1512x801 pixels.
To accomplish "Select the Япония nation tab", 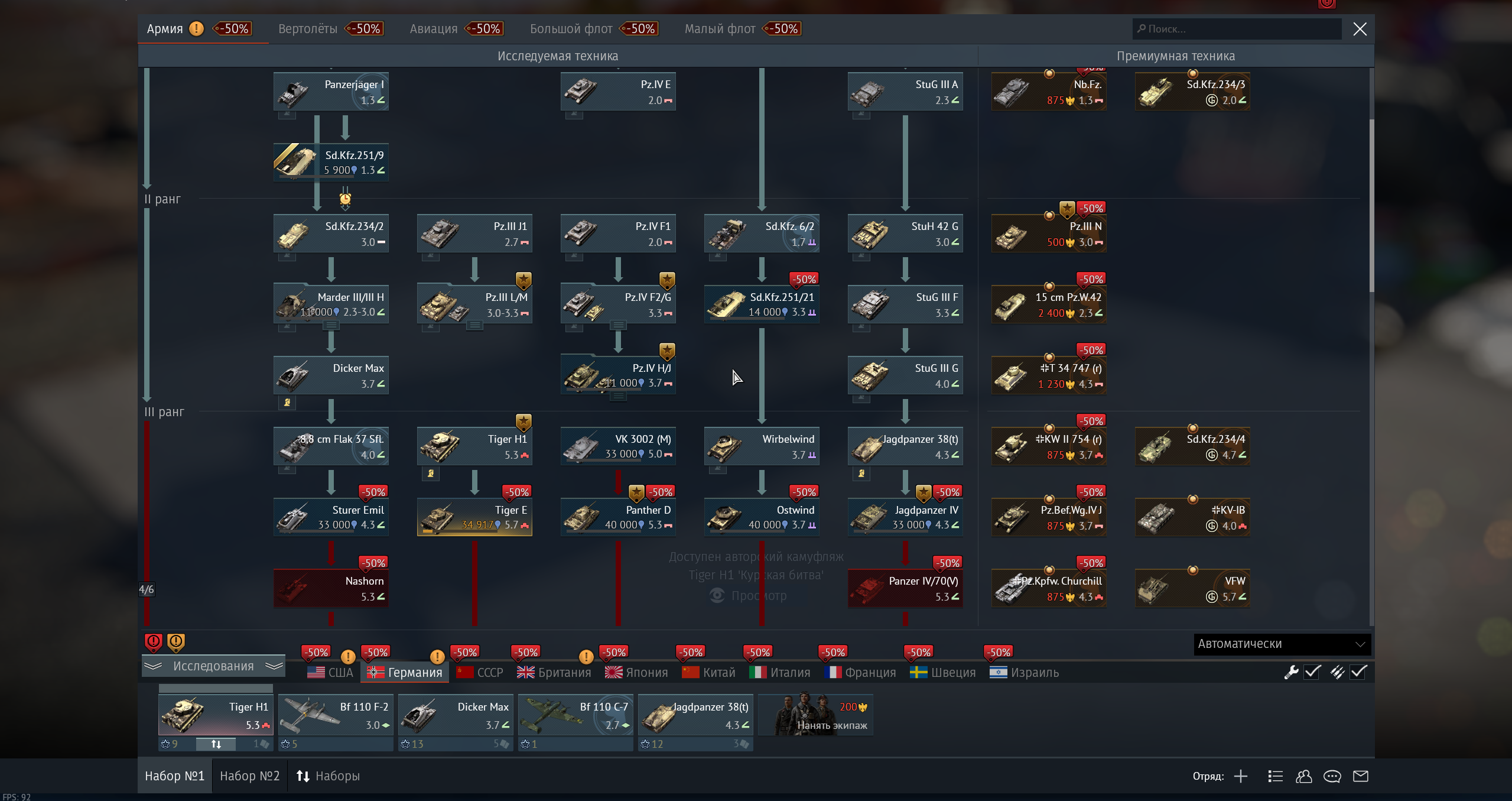I will point(636,673).
